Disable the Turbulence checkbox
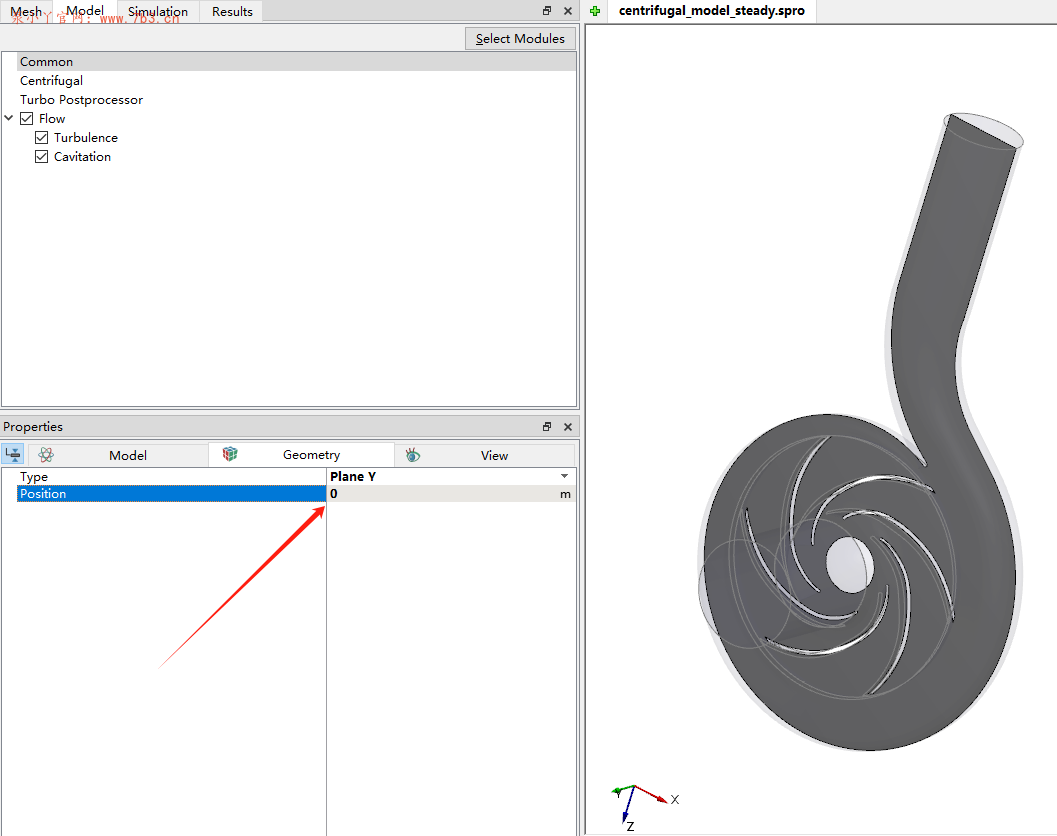The width and height of the screenshot is (1057, 836). coord(42,138)
